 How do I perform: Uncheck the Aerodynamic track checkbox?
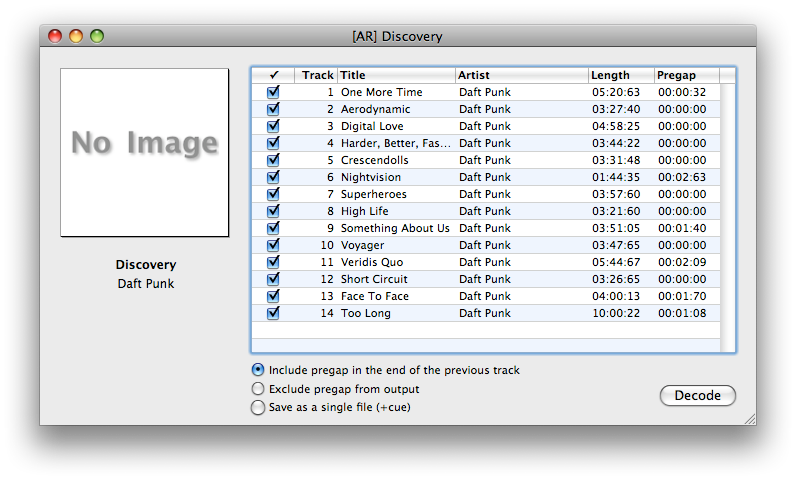273,109
